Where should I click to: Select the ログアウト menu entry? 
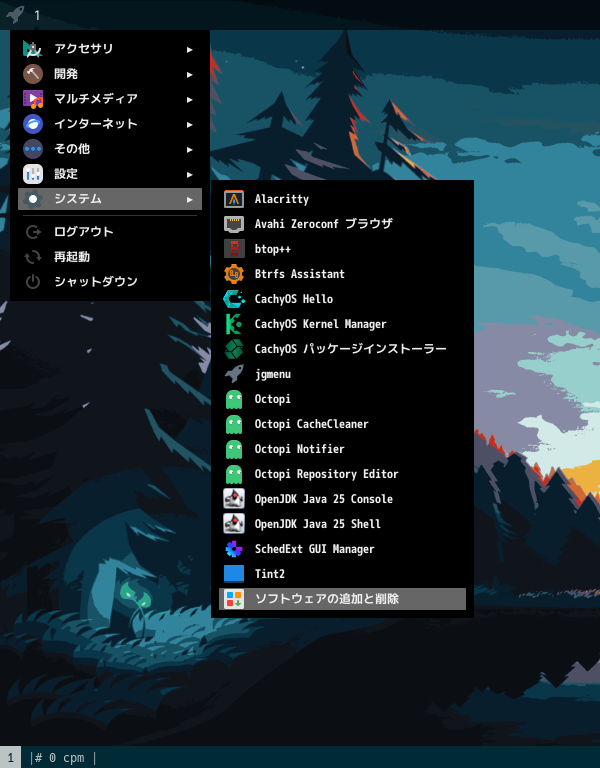click(110, 232)
